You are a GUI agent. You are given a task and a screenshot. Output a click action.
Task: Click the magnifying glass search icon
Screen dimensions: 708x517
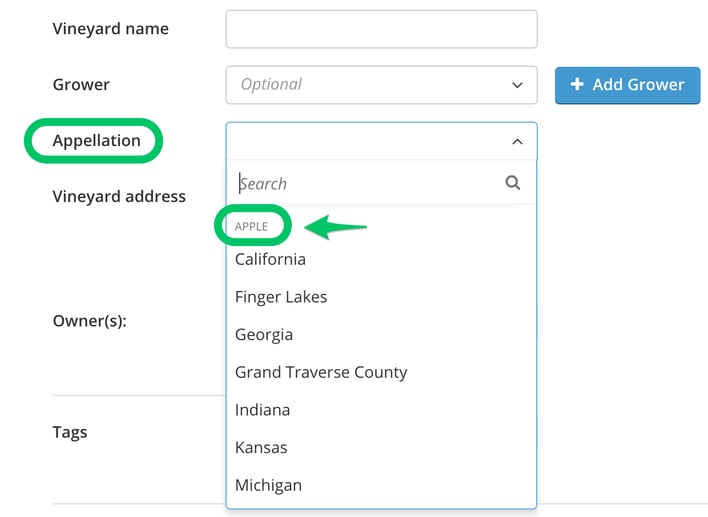[512, 183]
